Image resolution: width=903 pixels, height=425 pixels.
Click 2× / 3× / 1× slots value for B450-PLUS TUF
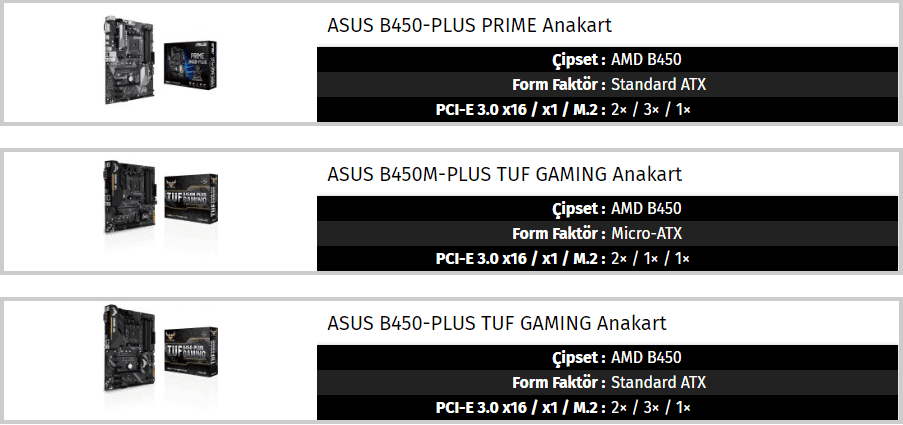[x=650, y=408]
